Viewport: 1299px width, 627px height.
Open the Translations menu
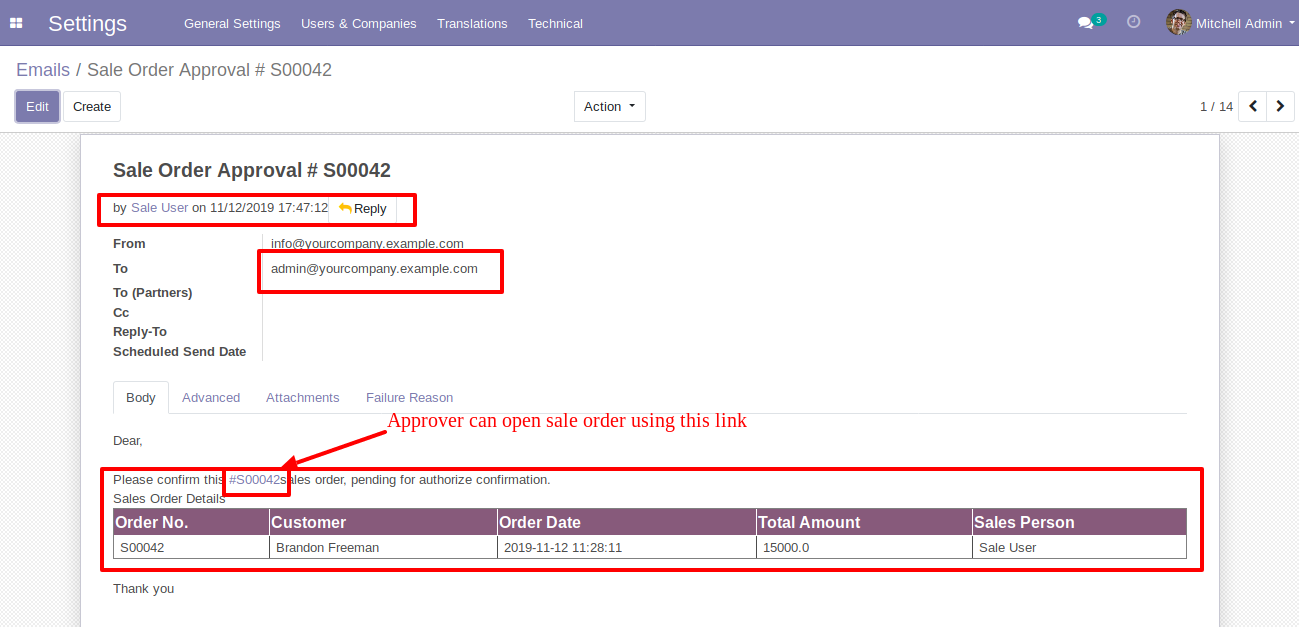pos(472,23)
